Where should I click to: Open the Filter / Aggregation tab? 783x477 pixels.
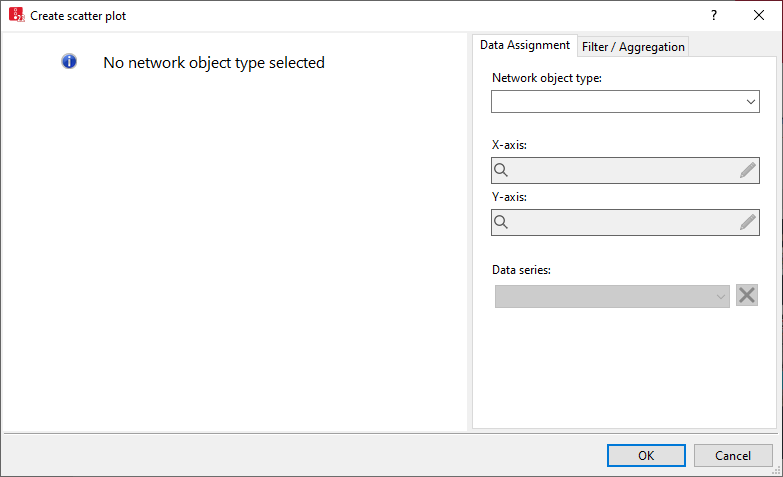(633, 47)
